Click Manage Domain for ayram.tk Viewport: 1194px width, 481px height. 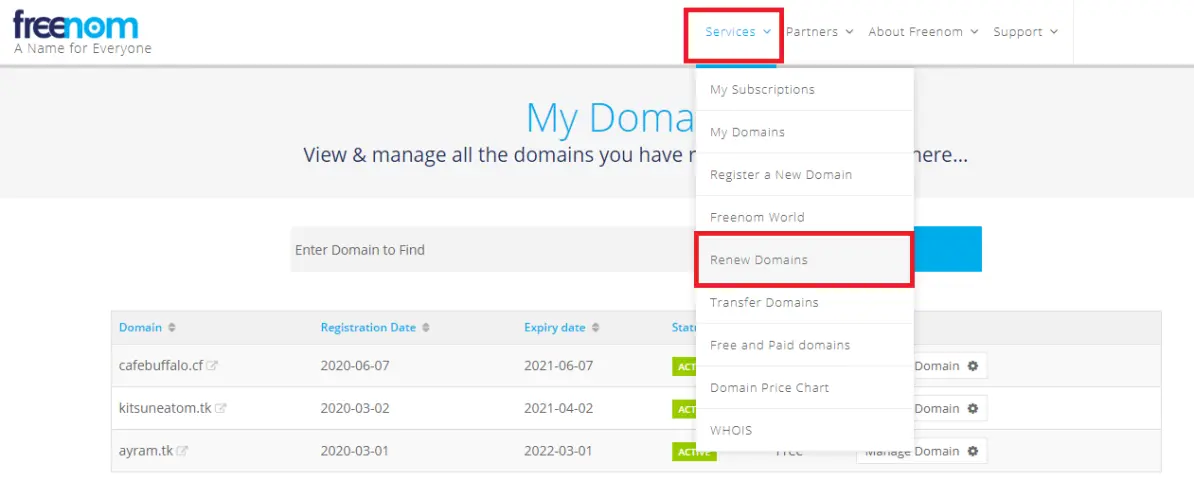(921, 451)
